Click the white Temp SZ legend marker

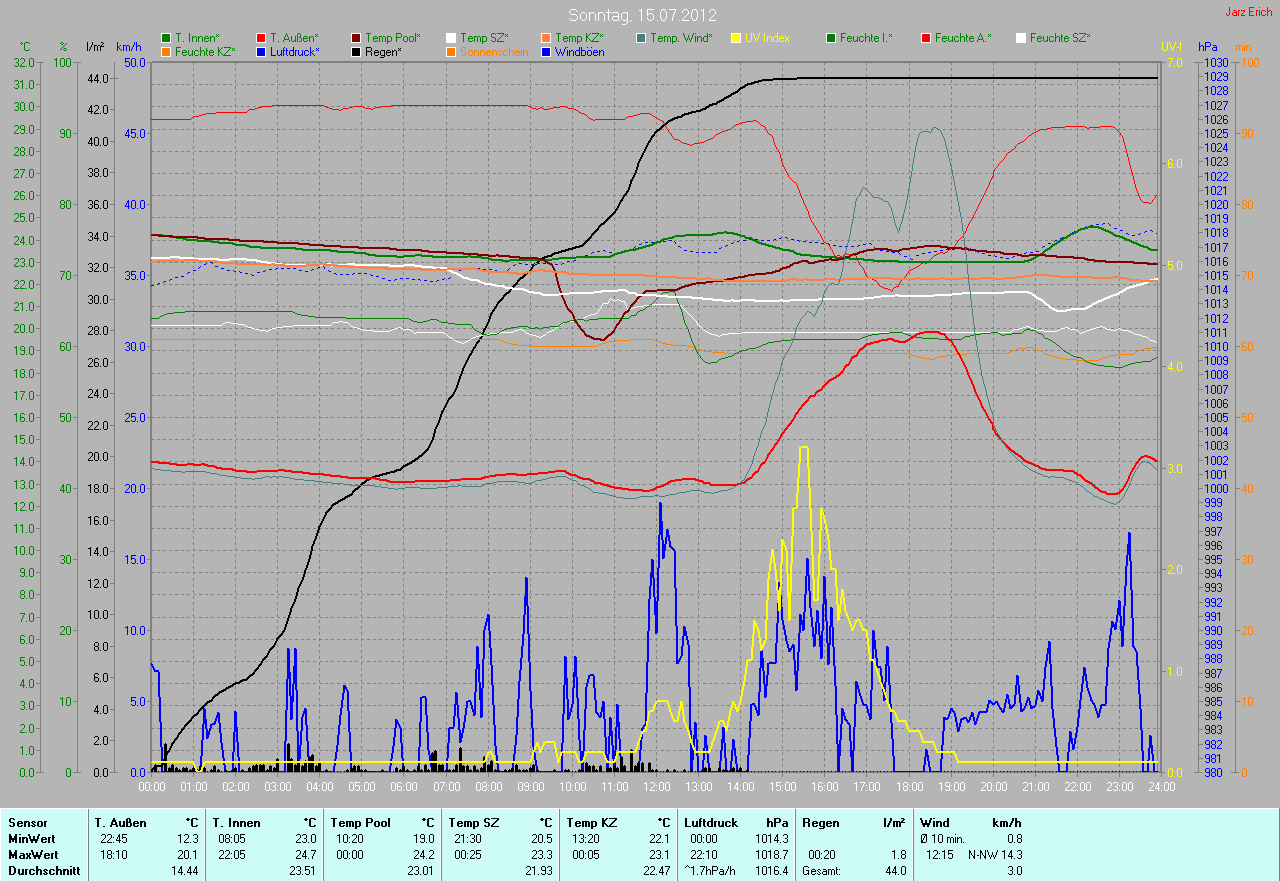(x=451, y=38)
